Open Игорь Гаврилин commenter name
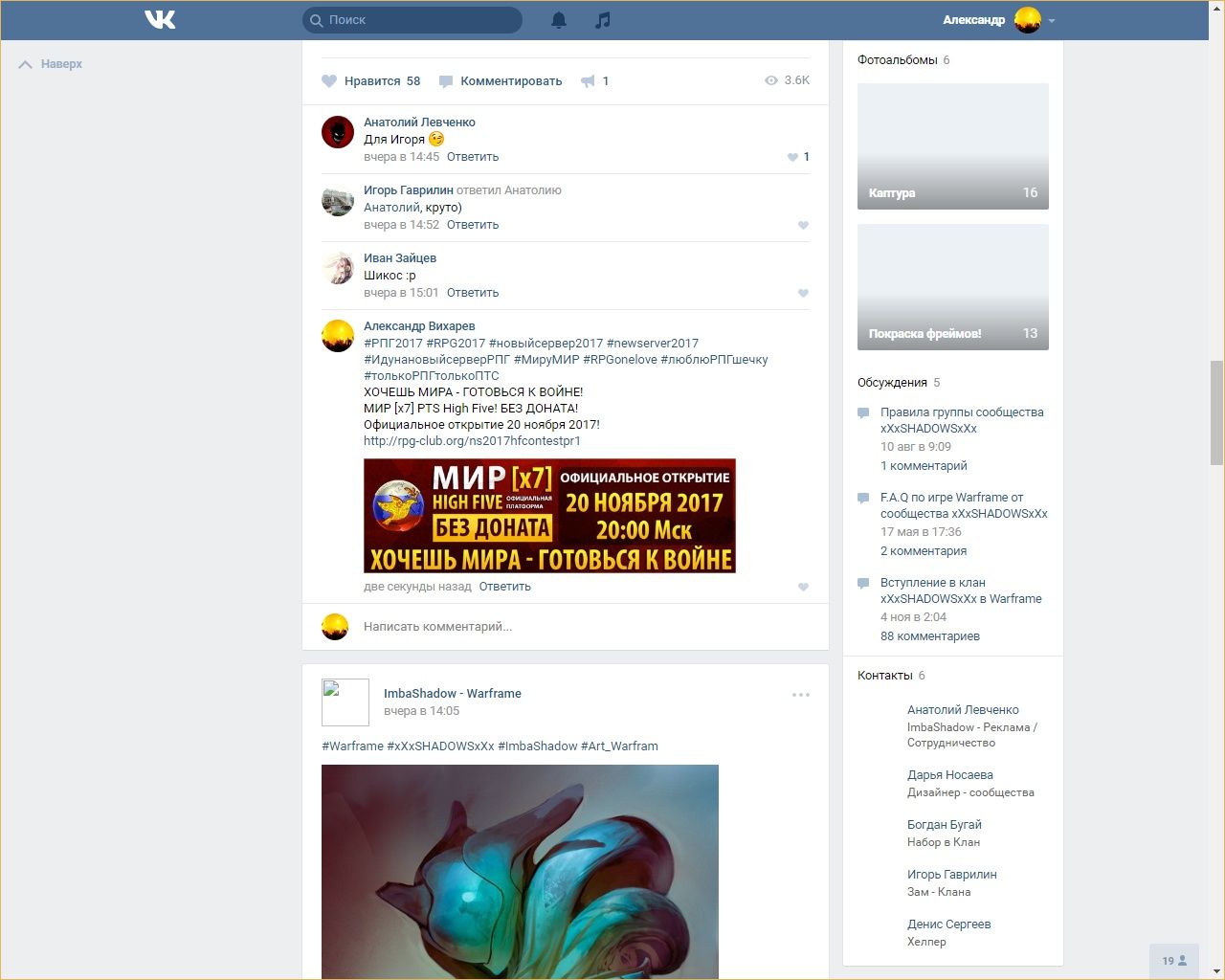 [x=409, y=190]
